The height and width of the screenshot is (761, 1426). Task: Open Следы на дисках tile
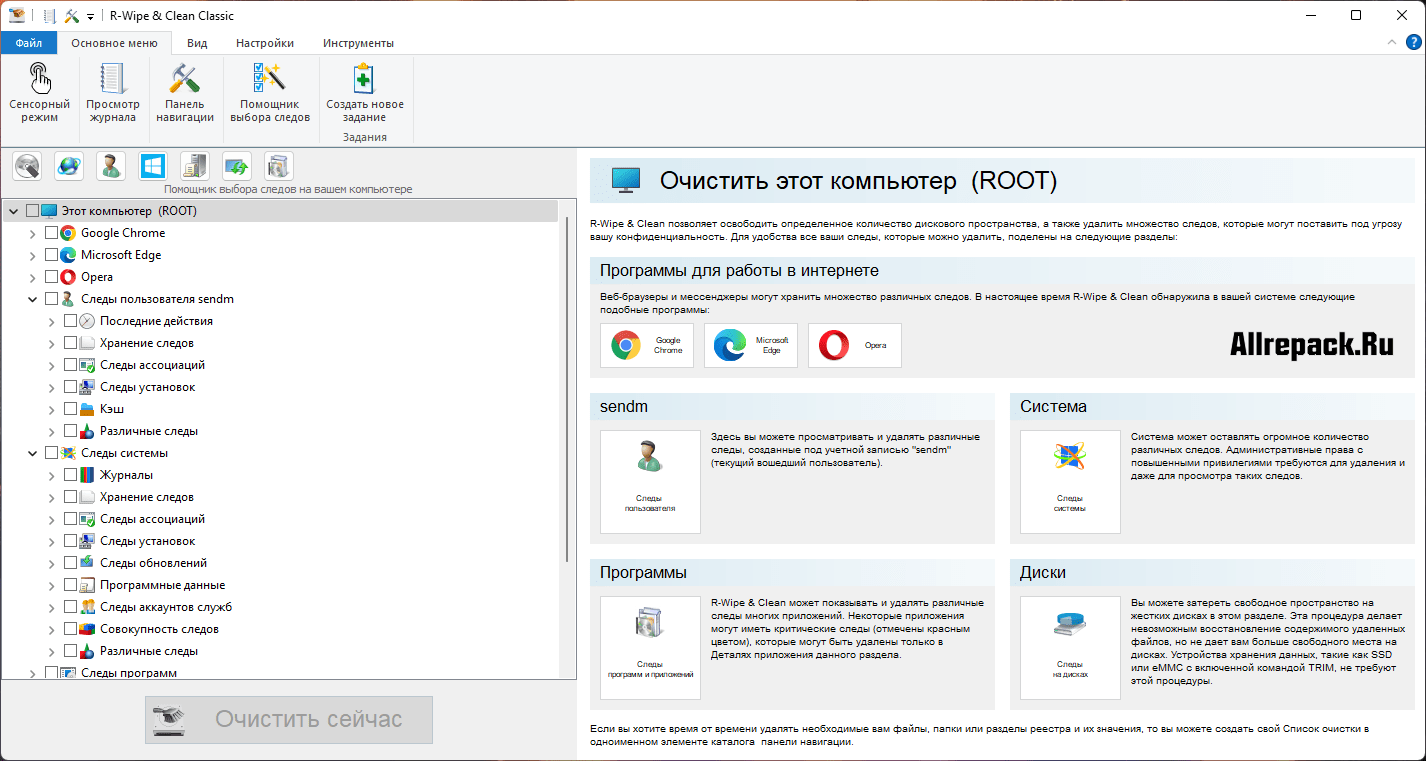(x=1070, y=648)
